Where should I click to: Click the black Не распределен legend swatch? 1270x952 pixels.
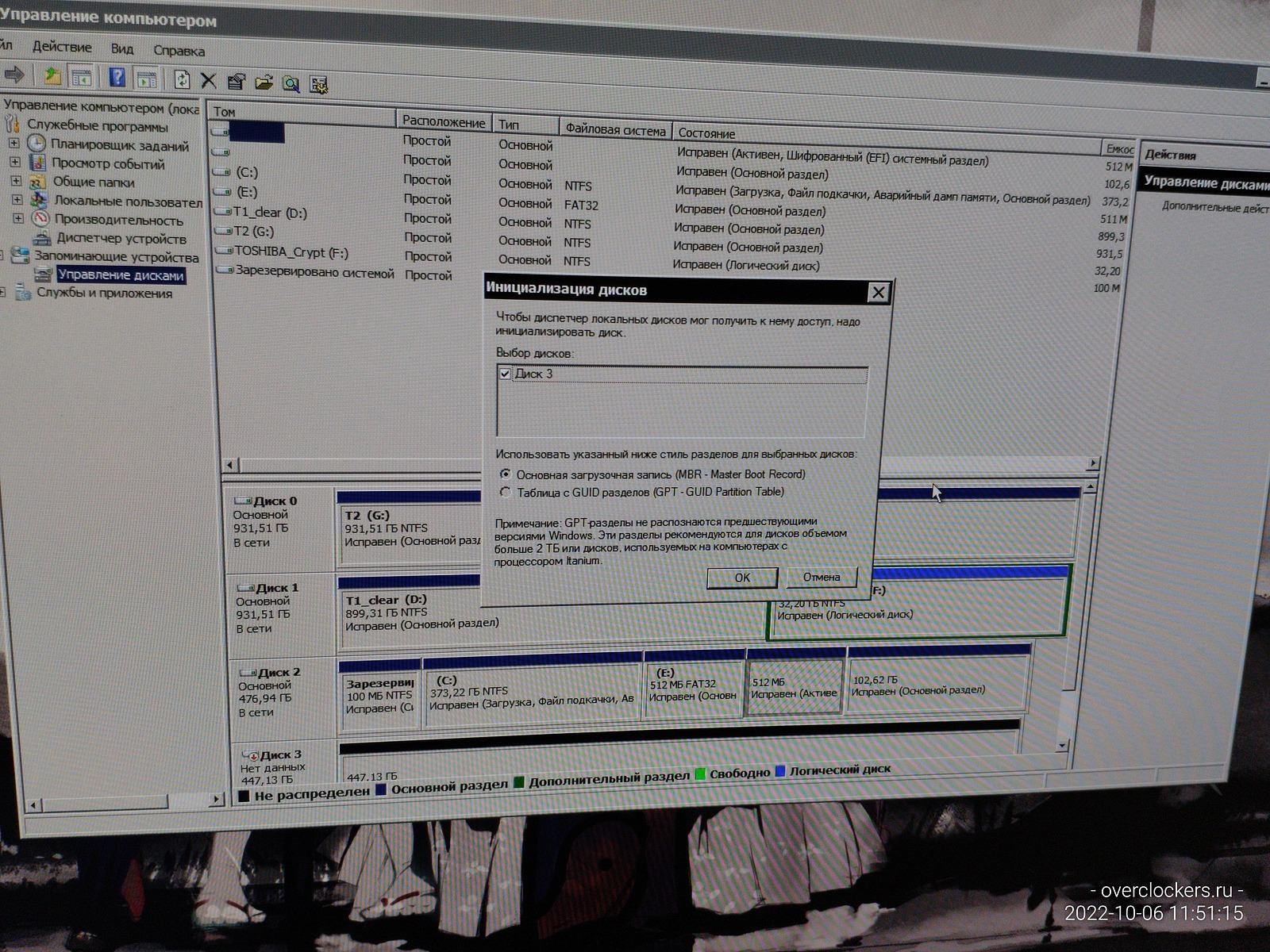pos(244,795)
